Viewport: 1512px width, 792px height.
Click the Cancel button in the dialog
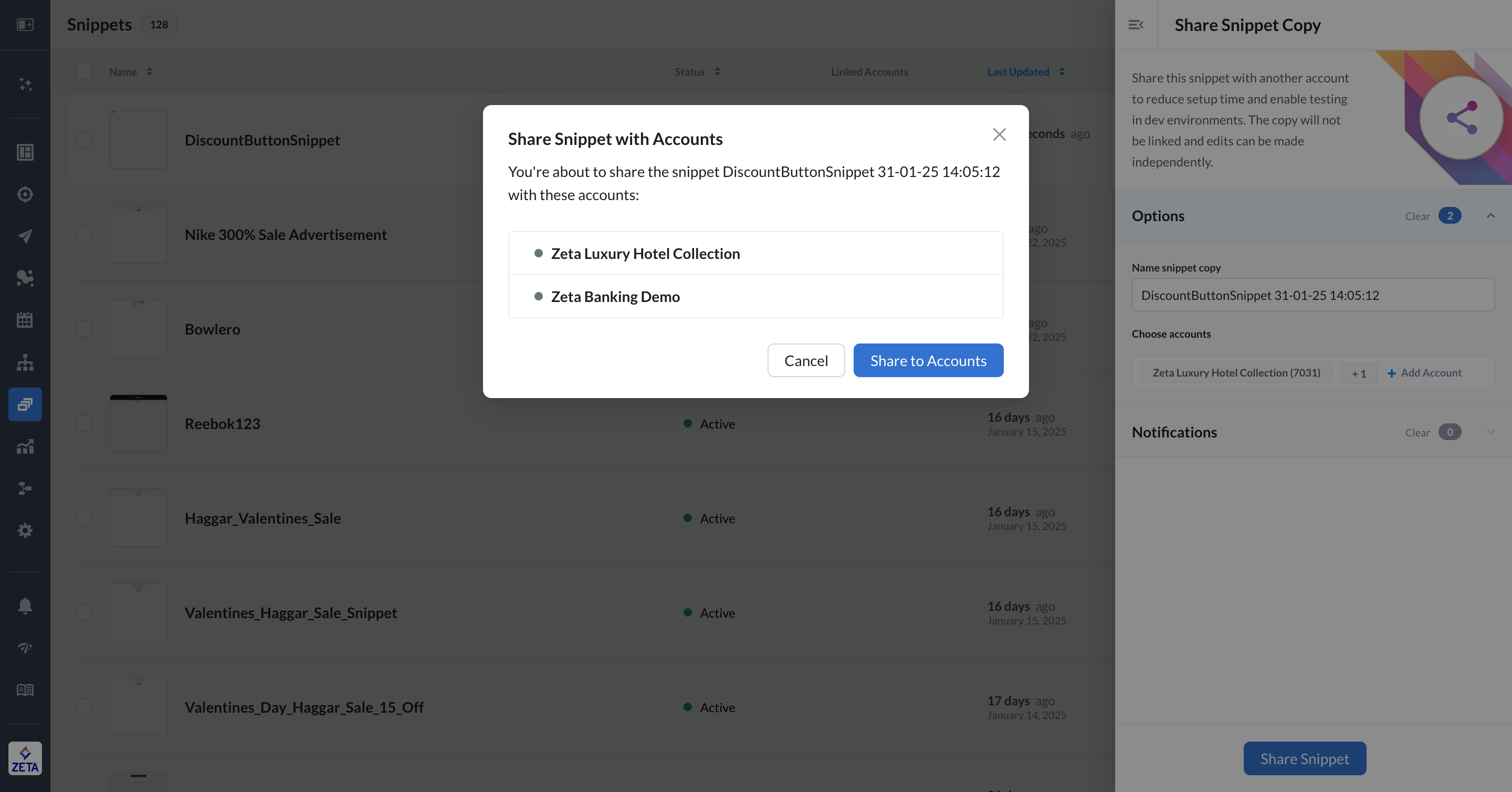coord(806,360)
